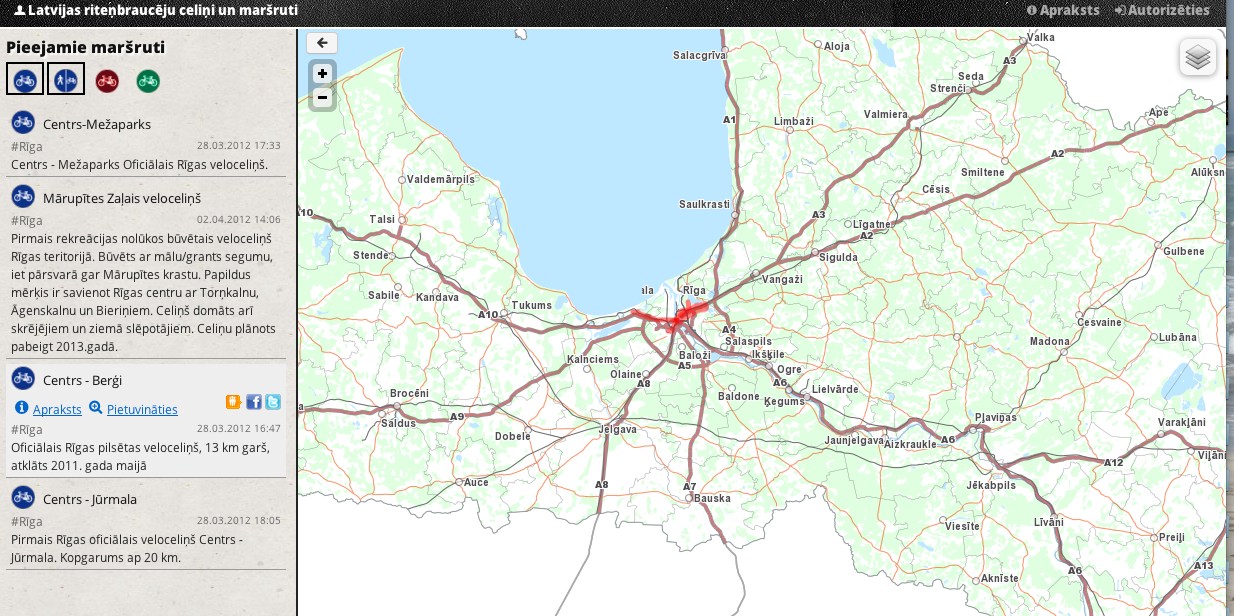Expand the Mārupītes Zaļais veloceliņš route entry

point(122,198)
